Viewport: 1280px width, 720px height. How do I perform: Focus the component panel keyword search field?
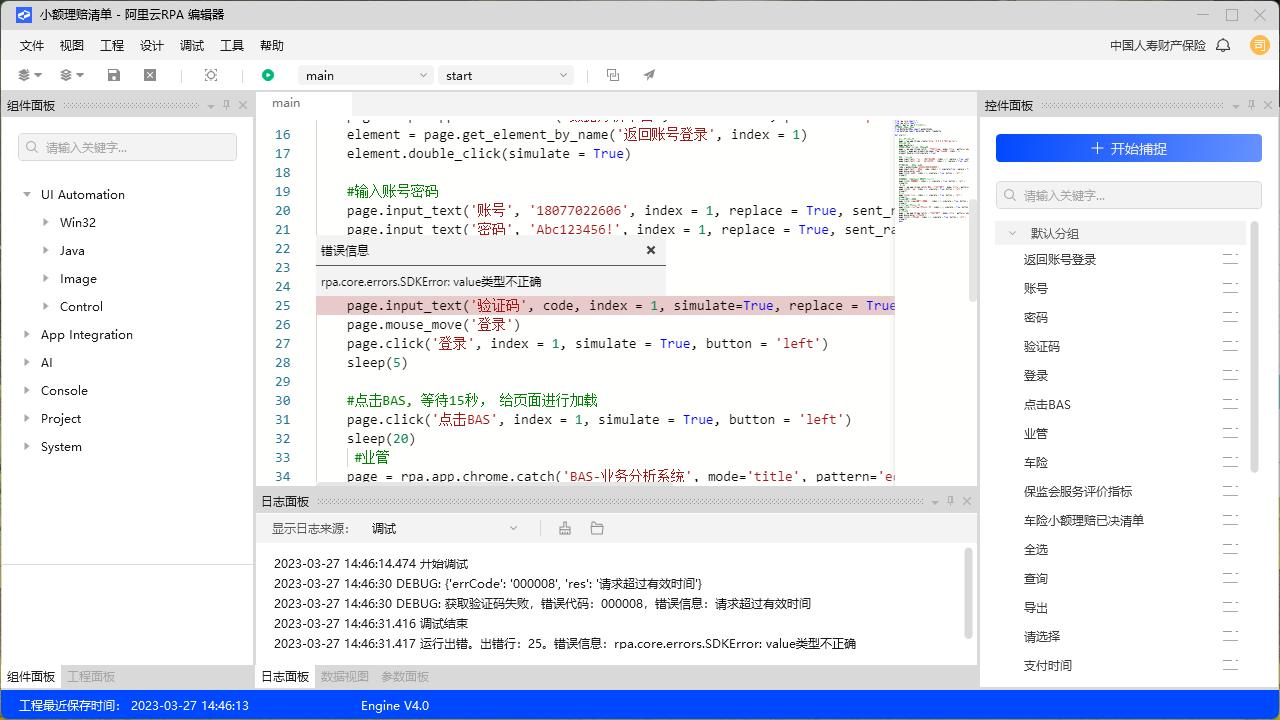[x=127, y=147]
